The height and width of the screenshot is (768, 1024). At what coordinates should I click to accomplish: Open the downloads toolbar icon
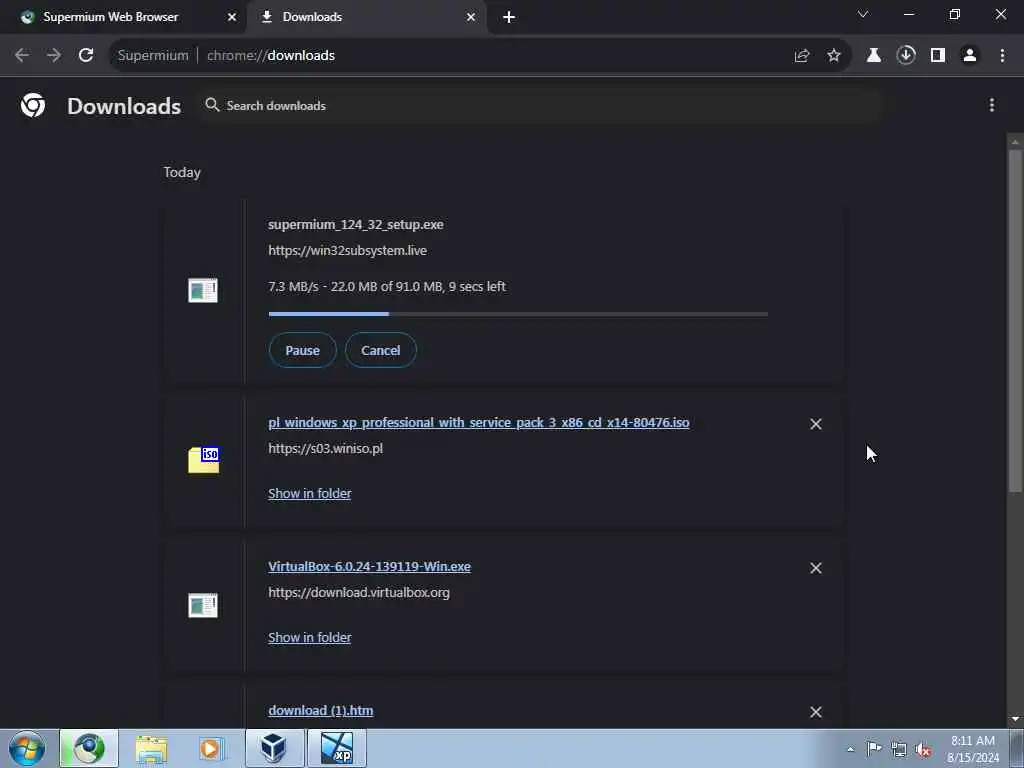(906, 56)
